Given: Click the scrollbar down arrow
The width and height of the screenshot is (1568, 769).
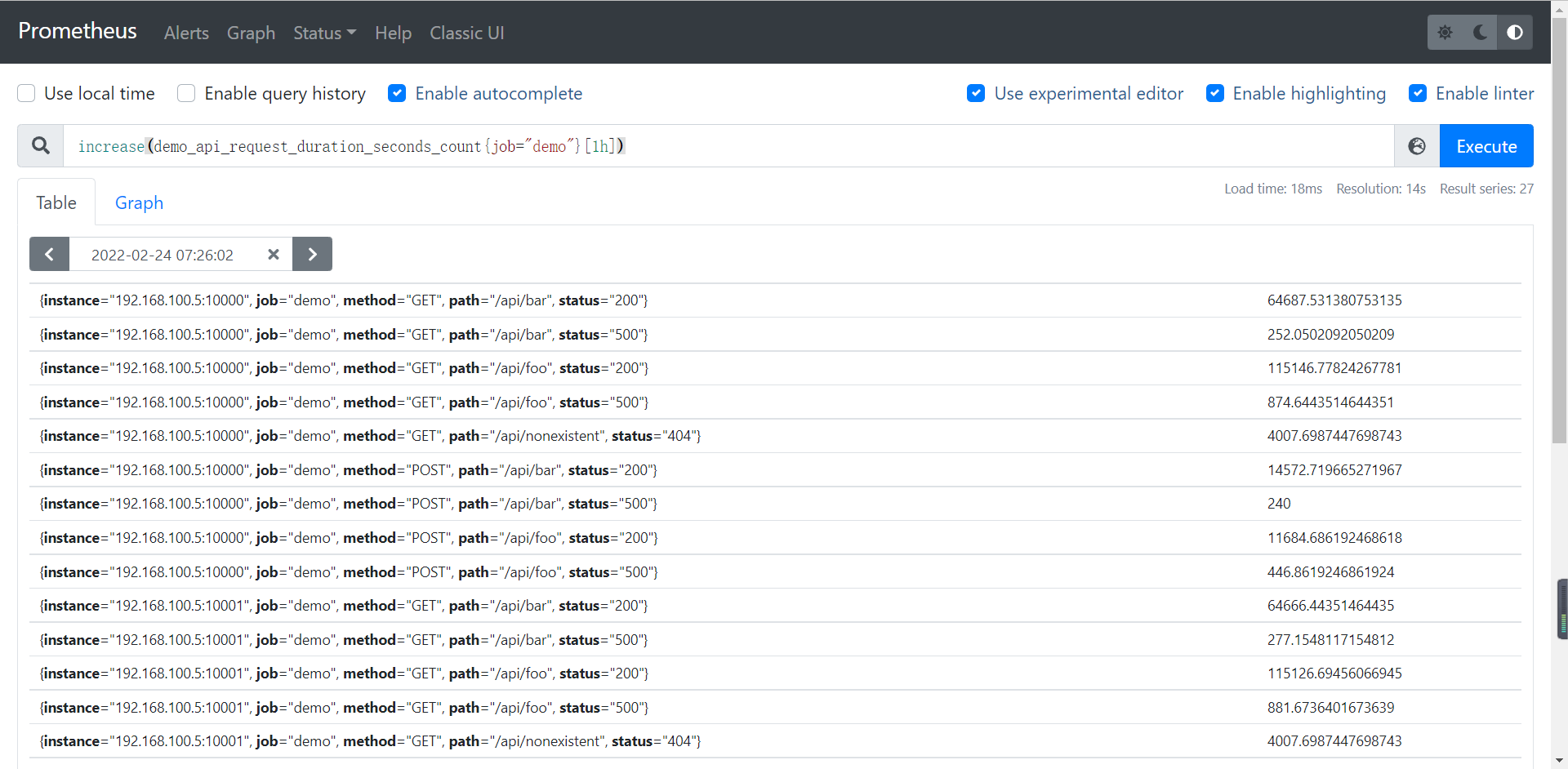Looking at the screenshot, I should click(x=1560, y=761).
